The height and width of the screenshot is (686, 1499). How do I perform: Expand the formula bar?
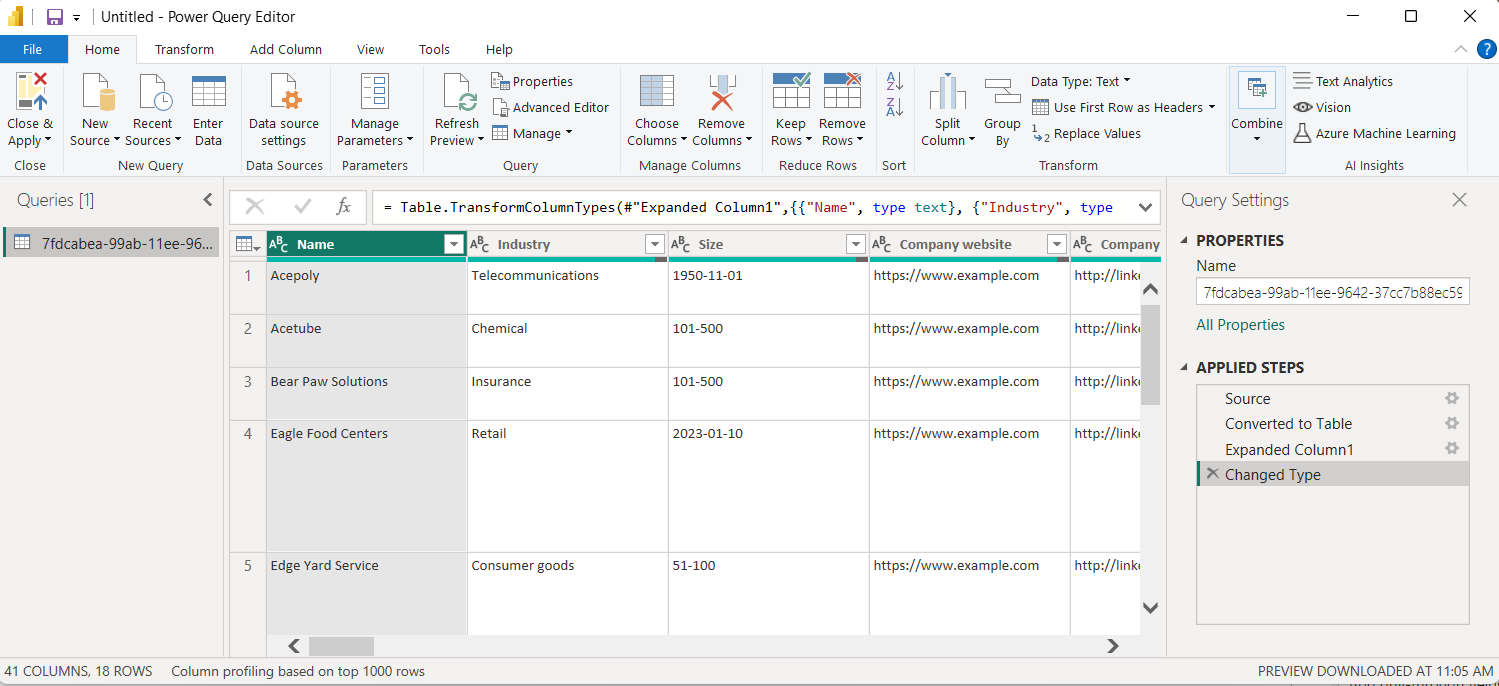tap(1146, 207)
